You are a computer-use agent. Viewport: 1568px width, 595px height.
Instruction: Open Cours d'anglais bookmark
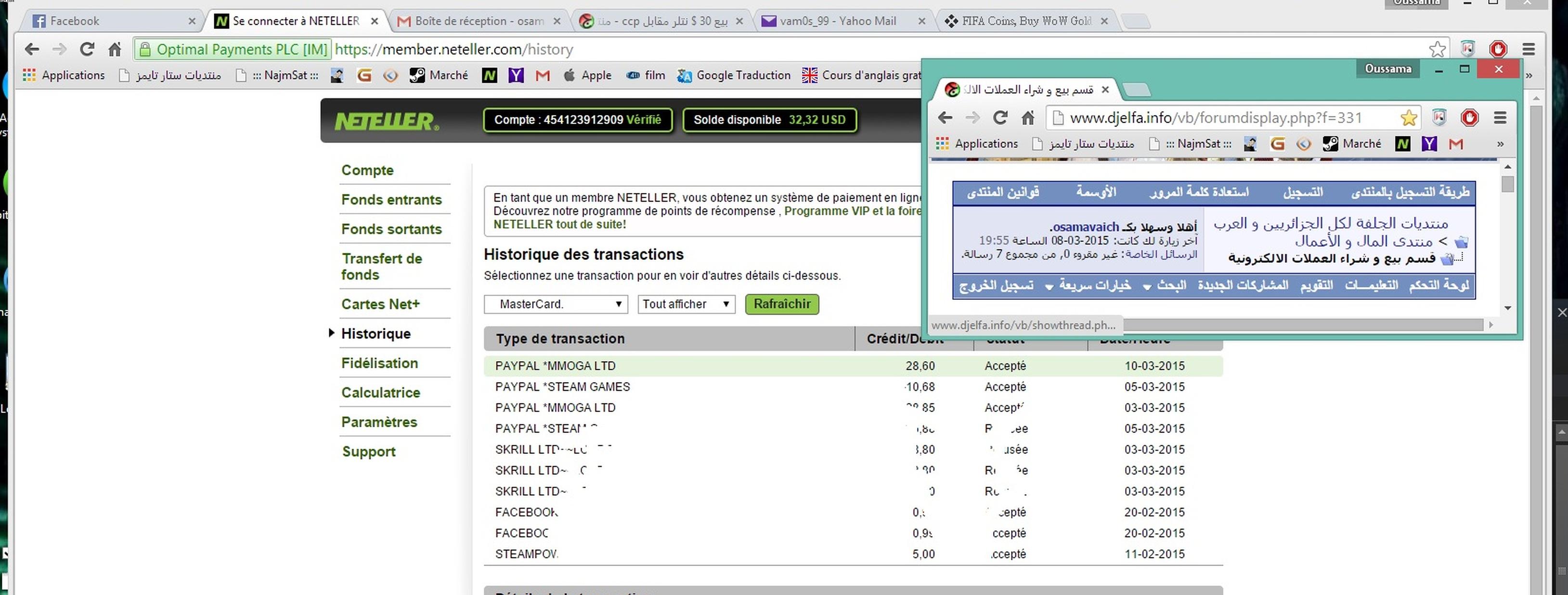(x=861, y=75)
